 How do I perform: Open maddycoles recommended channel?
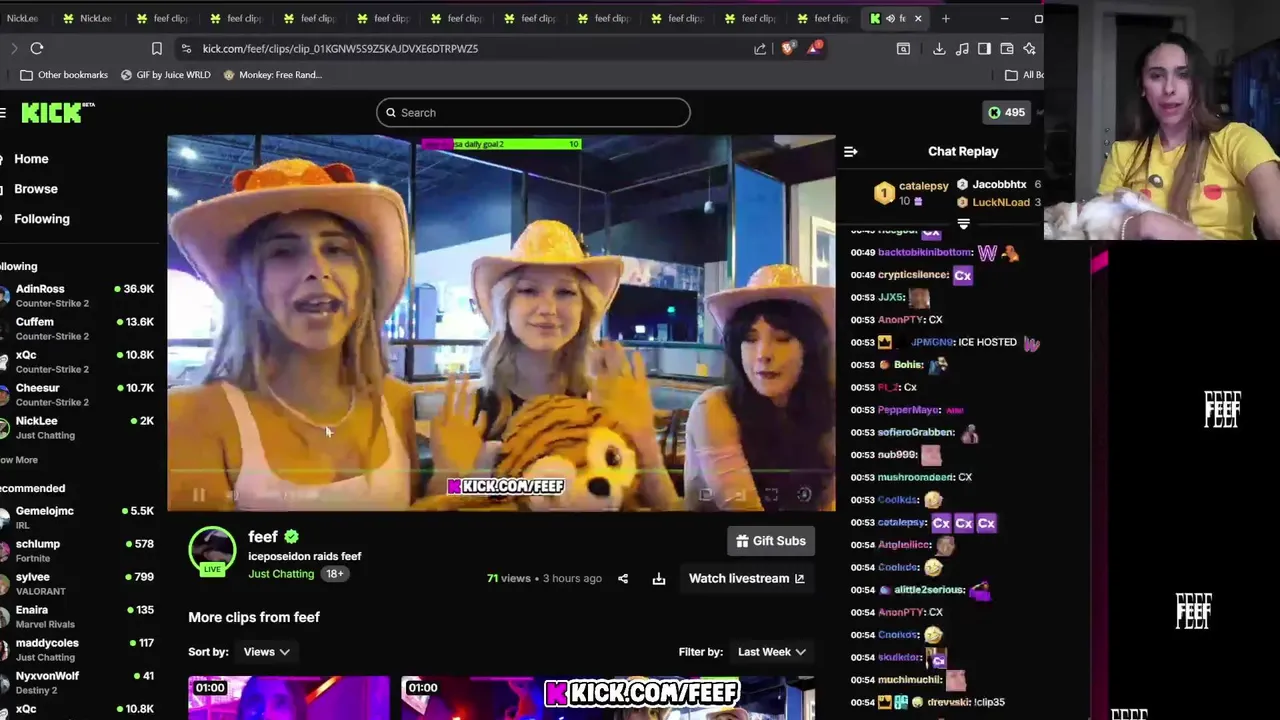pos(78,649)
